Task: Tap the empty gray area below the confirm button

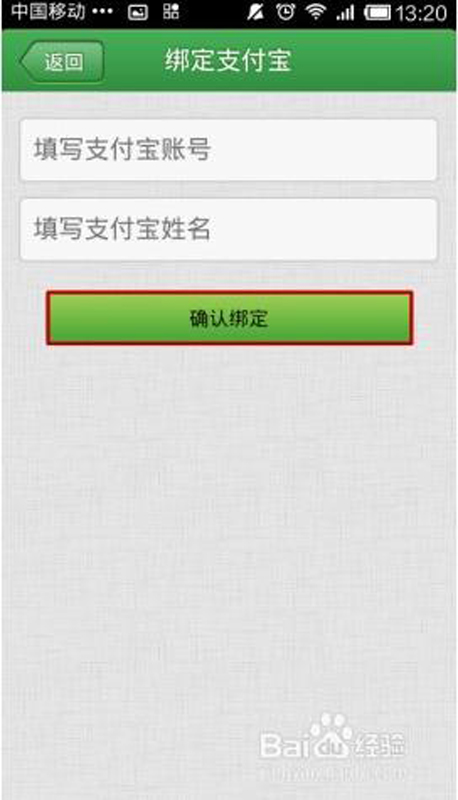Action: [228, 510]
